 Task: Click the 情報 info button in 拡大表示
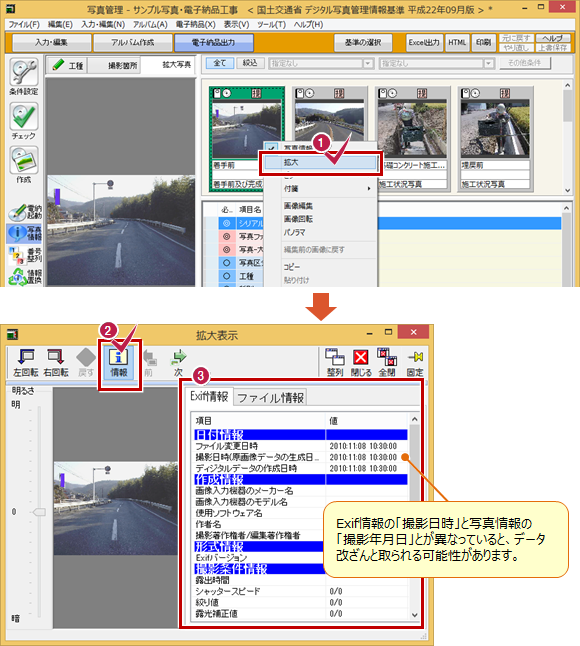(119, 362)
